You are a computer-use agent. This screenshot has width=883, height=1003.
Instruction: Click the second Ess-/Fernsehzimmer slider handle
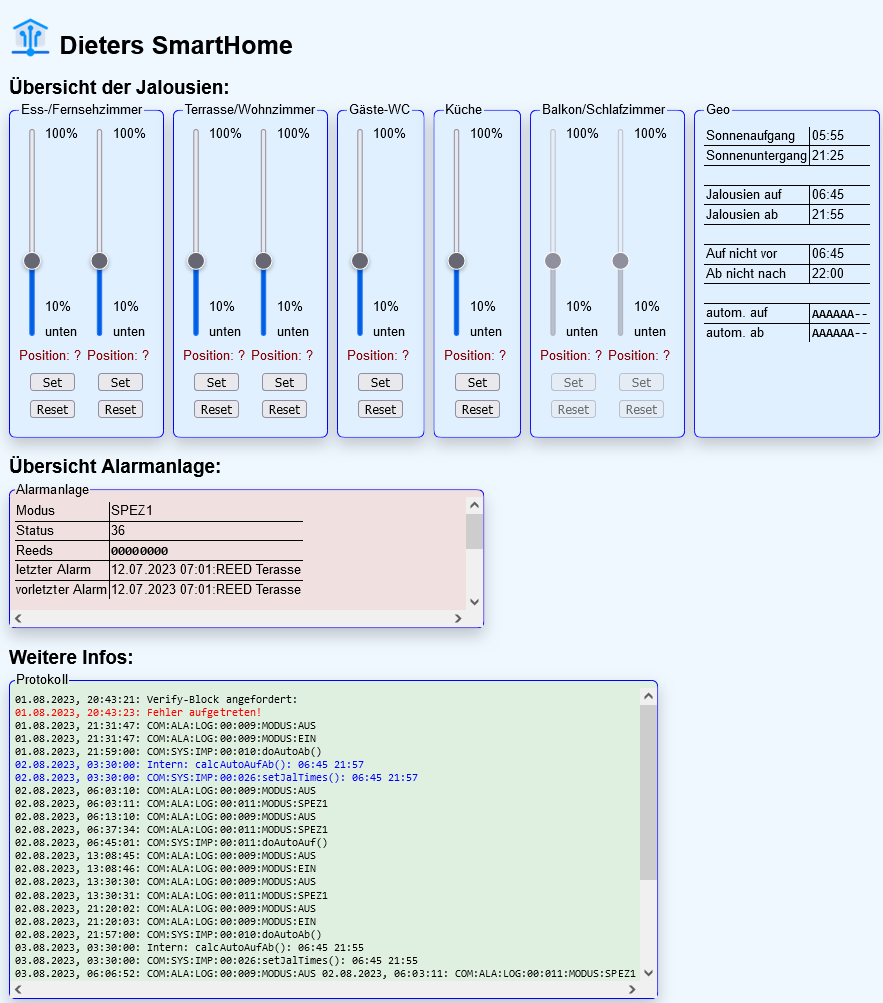click(100, 261)
